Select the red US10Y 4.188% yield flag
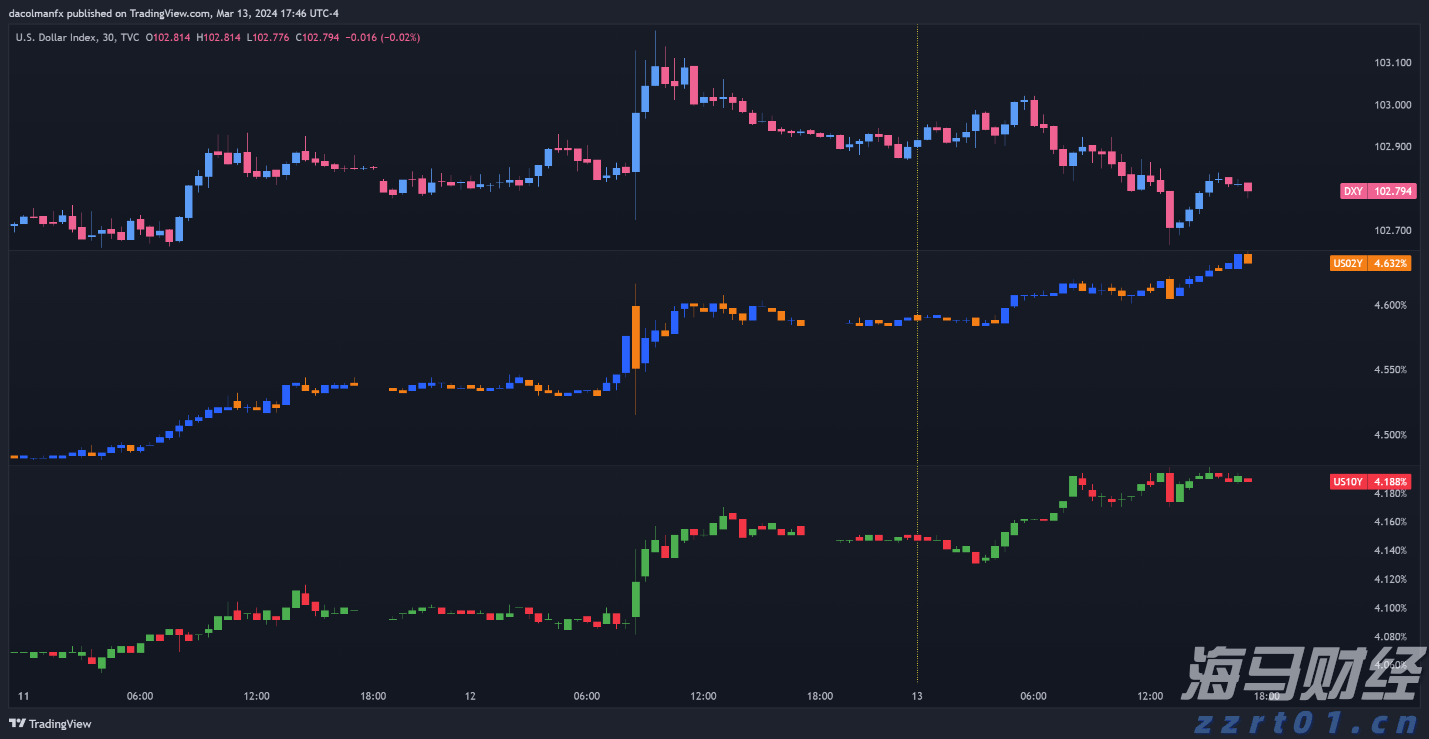 (x=1369, y=482)
